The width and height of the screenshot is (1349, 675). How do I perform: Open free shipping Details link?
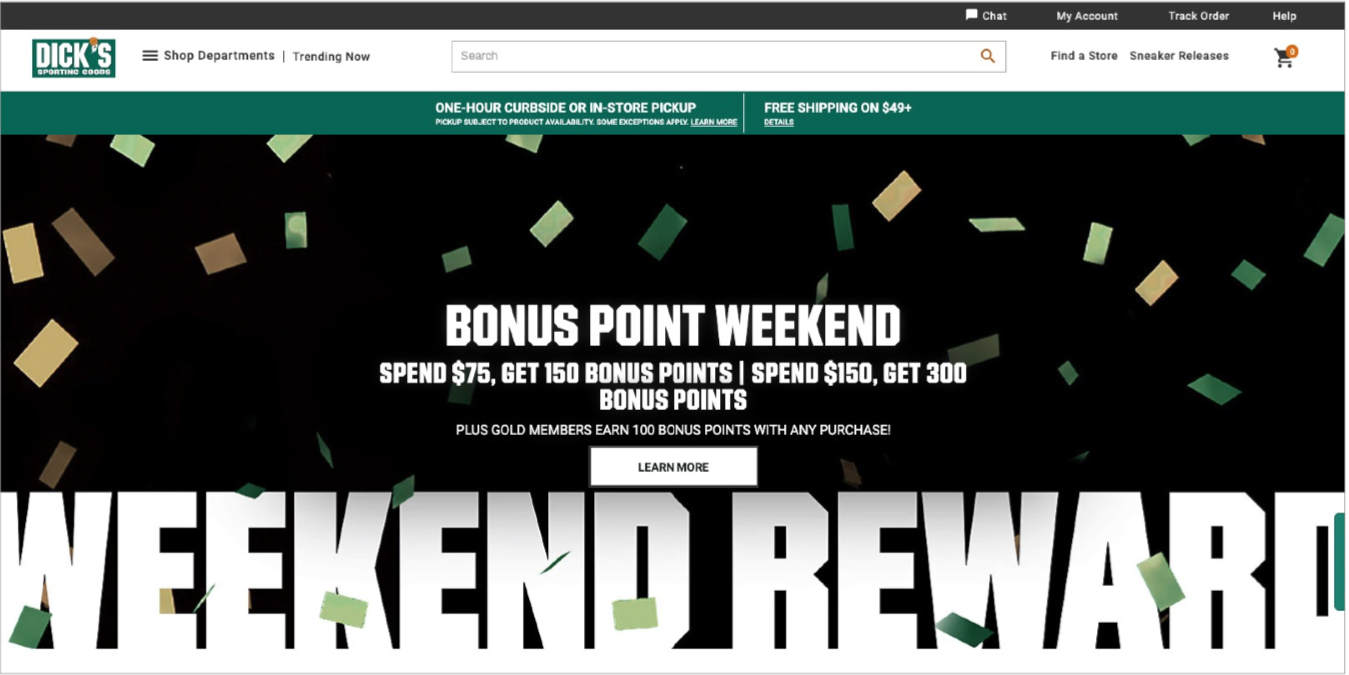pyautogui.click(x=779, y=122)
